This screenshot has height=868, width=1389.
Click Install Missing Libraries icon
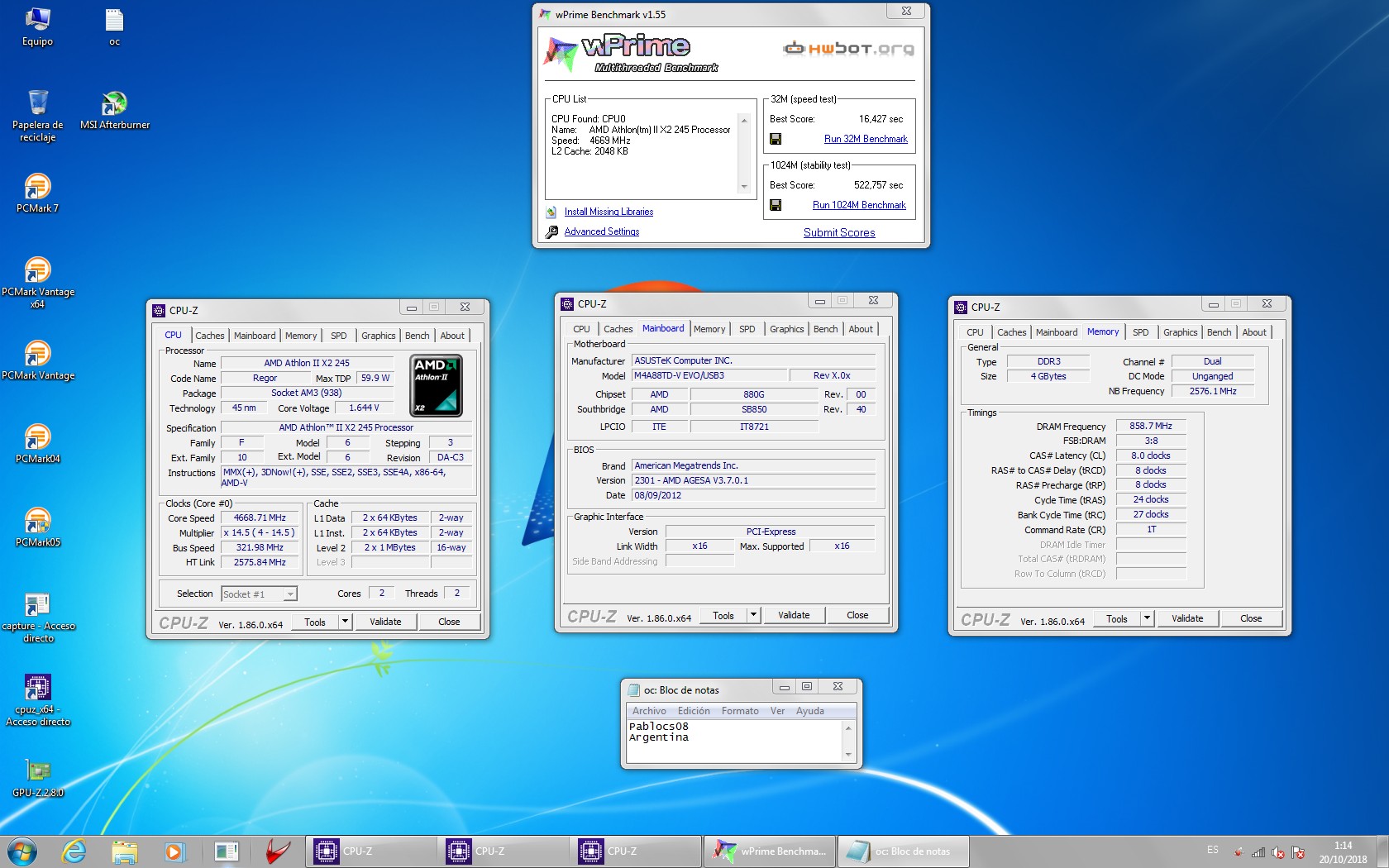coord(551,212)
